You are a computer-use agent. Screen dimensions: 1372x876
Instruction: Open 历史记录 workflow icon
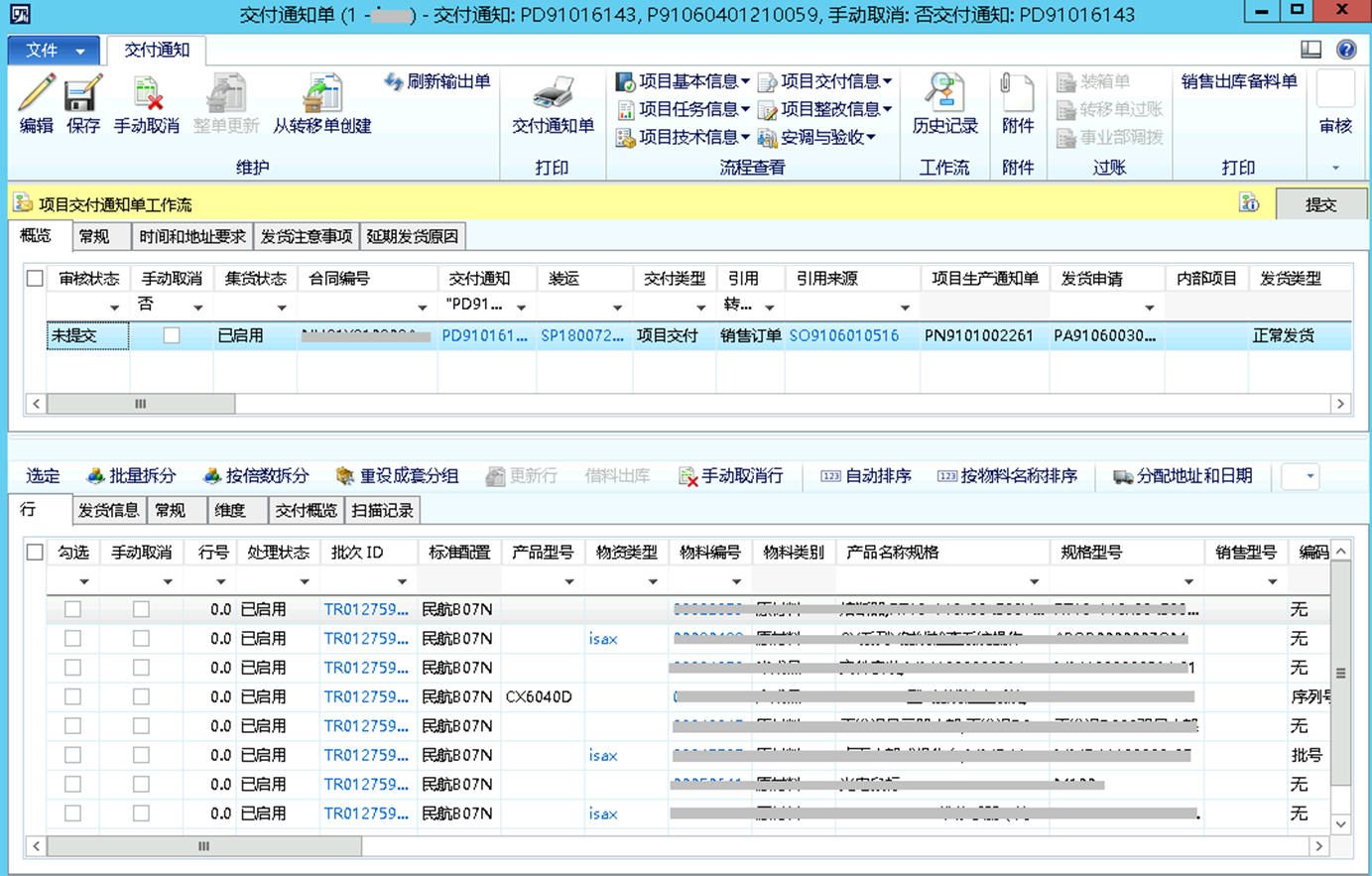[944, 94]
